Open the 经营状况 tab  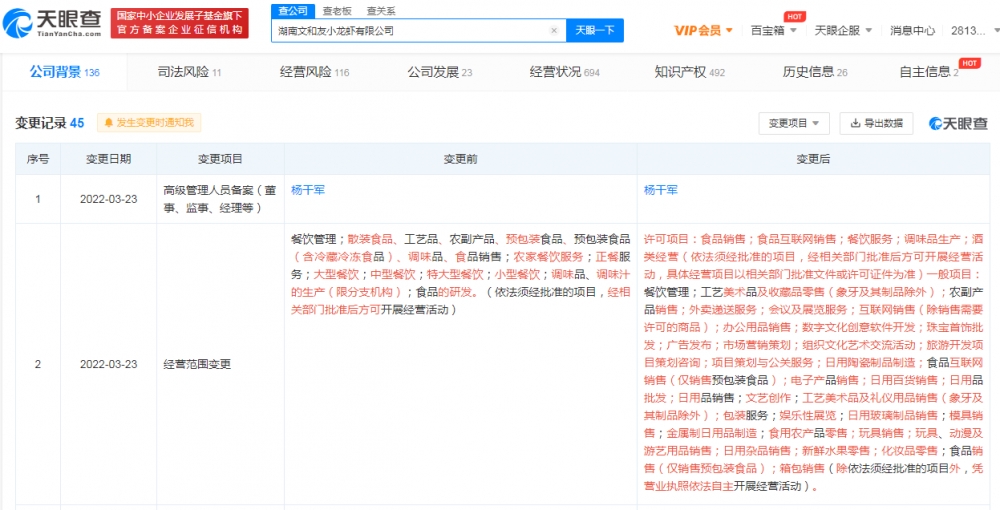point(564,72)
